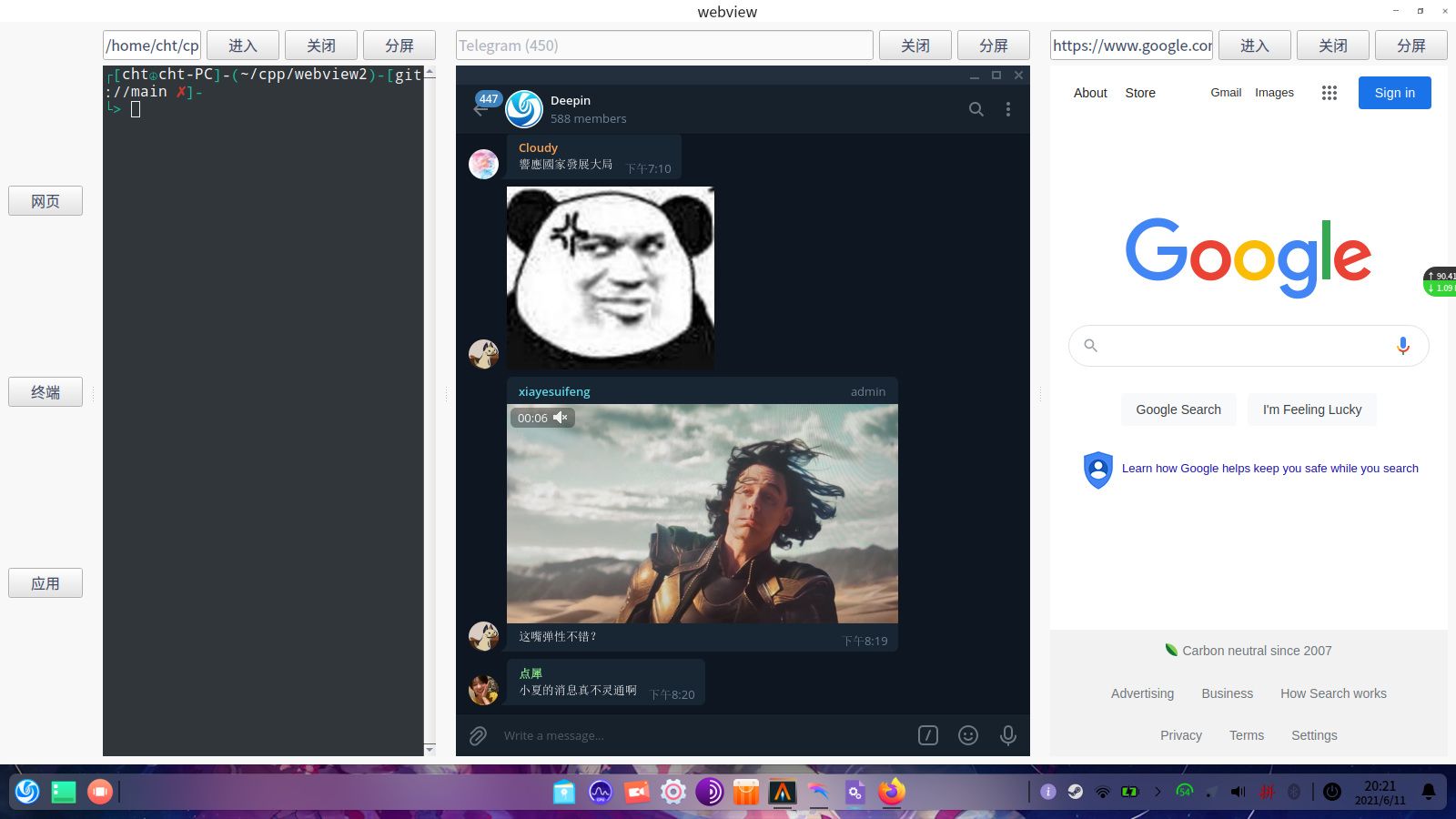Screen dimensions: 1456x819
Task: Open Cloudy's profile avatar
Action: 483,164
